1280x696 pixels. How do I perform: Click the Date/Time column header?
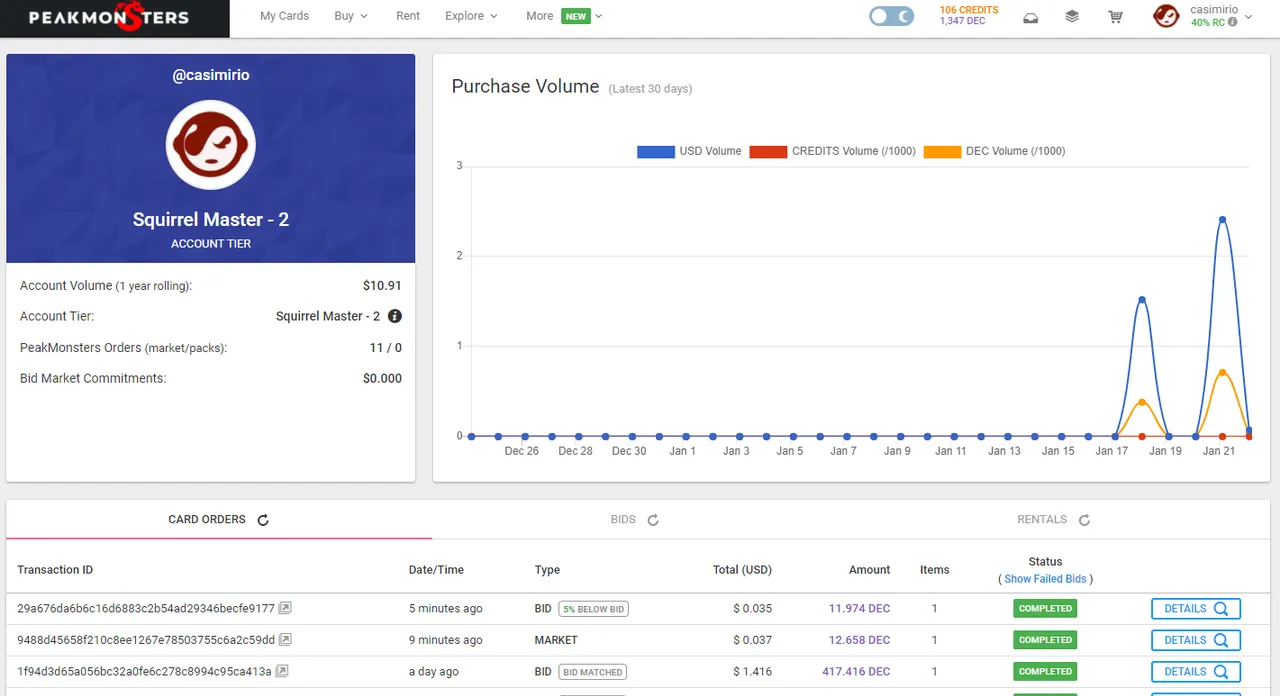(436, 570)
